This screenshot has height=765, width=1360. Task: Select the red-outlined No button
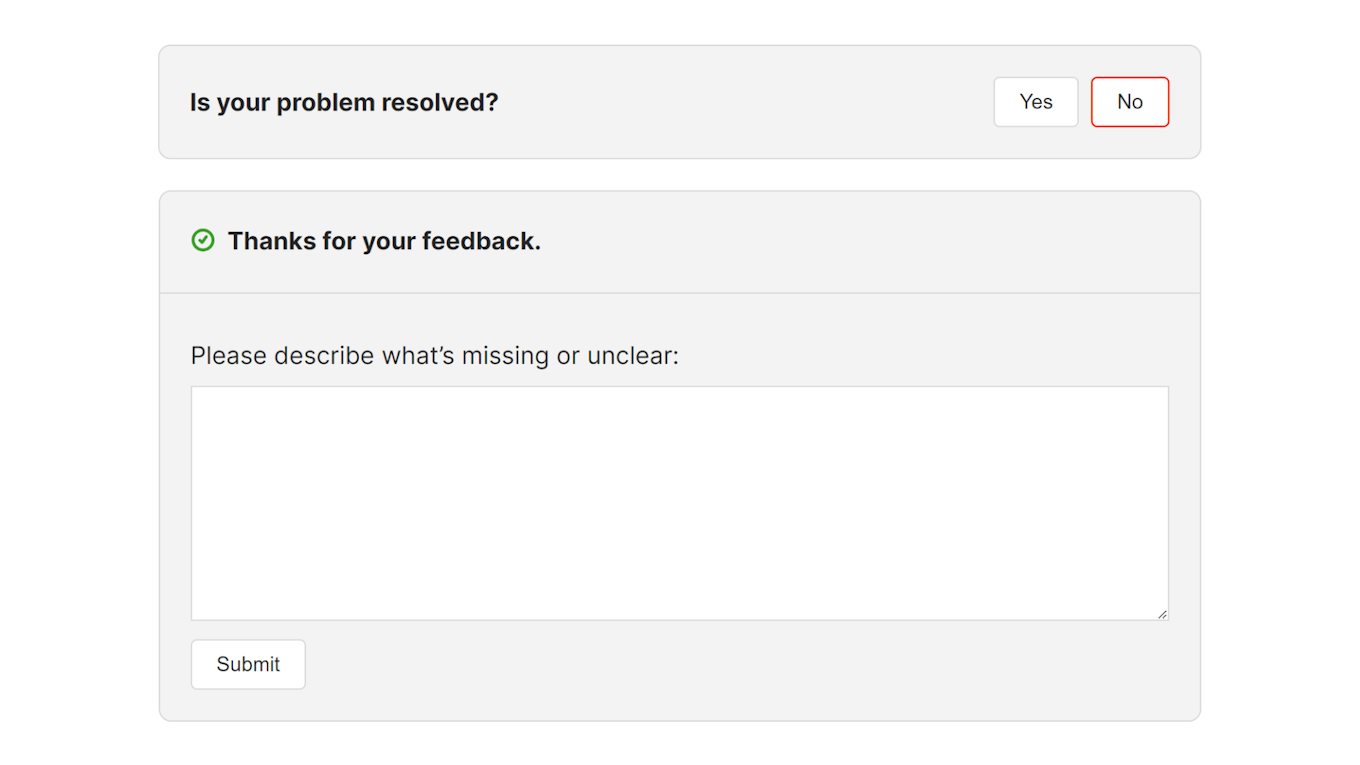pos(1130,102)
